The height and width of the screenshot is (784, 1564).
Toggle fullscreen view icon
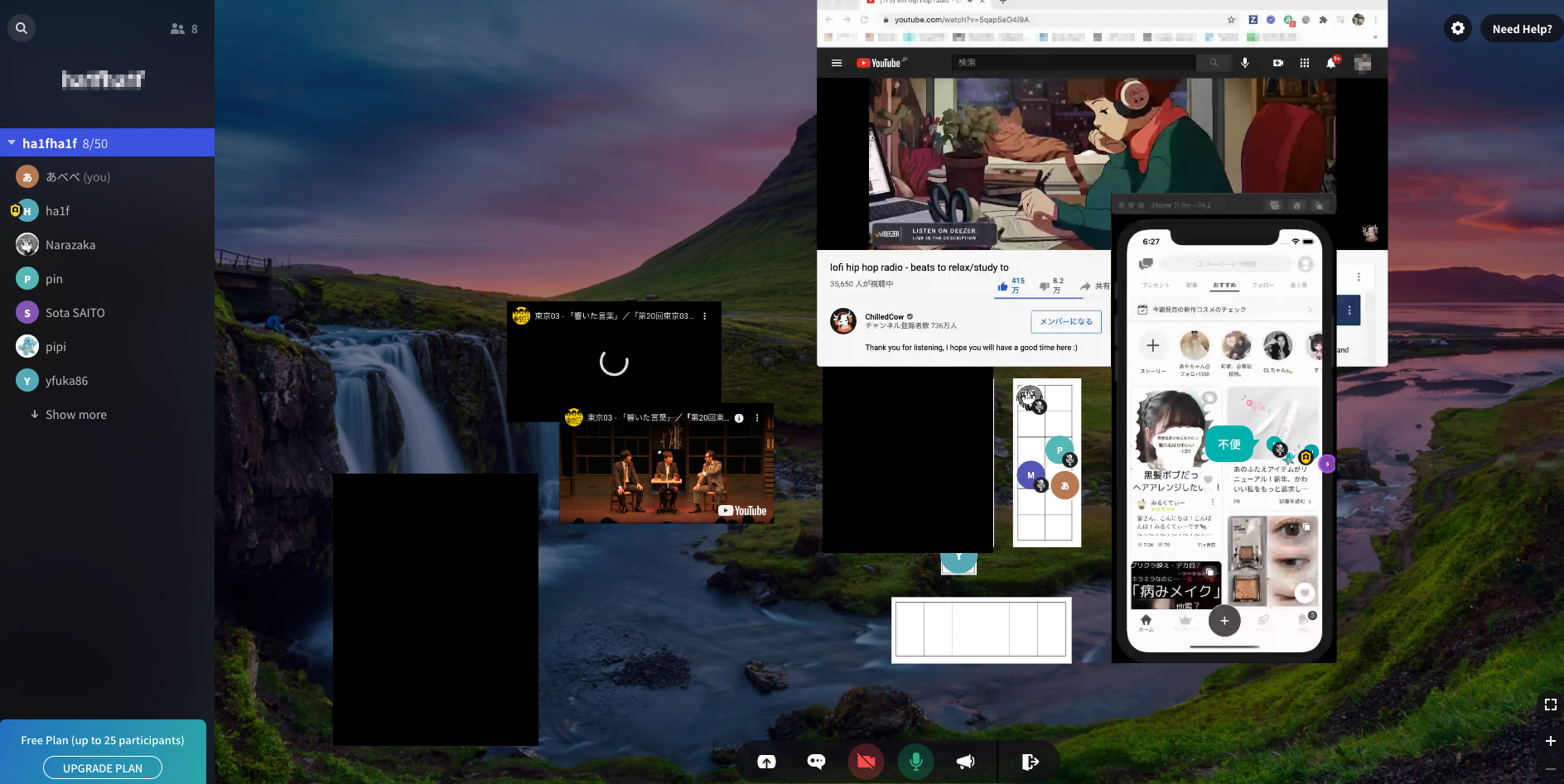coord(1550,705)
